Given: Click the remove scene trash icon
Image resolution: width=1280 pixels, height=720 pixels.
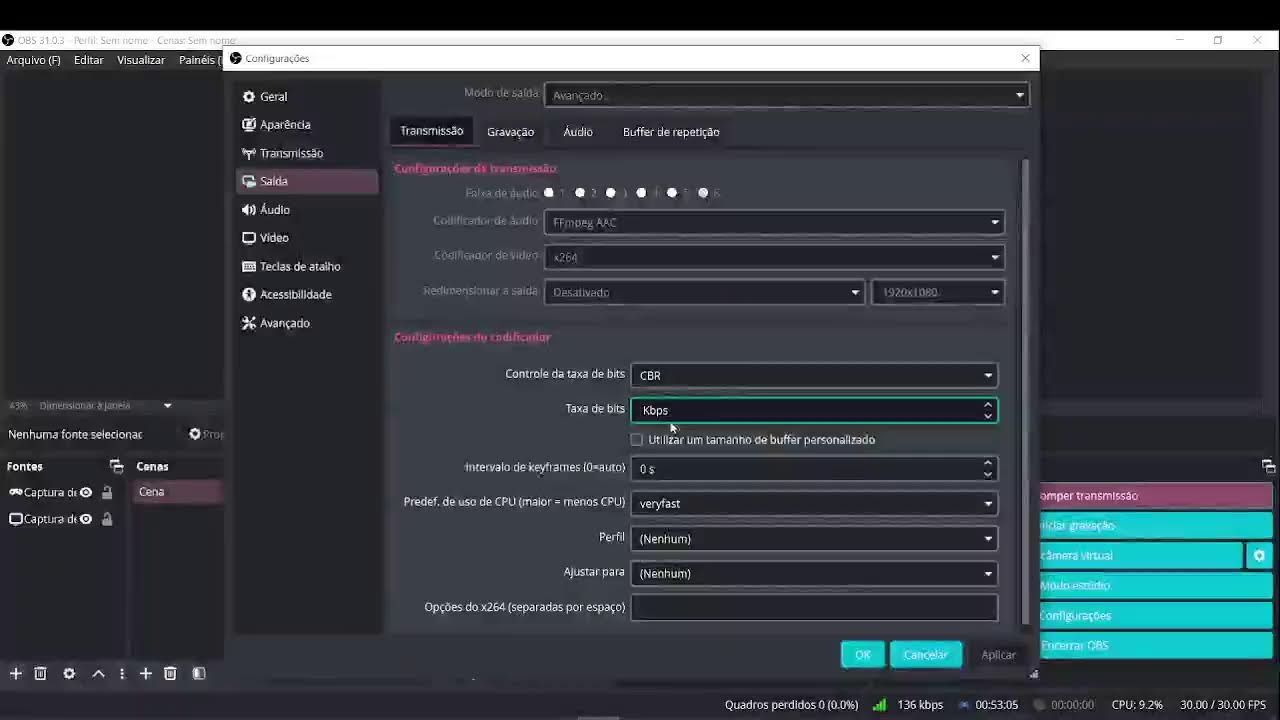Looking at the screenshot, I should pyautogui.click(x=170, y=674).
